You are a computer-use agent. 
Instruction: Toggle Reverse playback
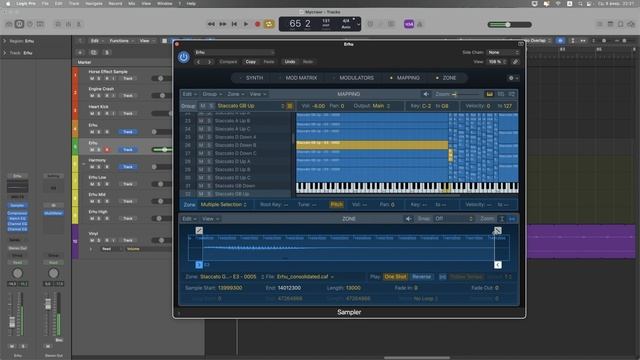[421, 277]
